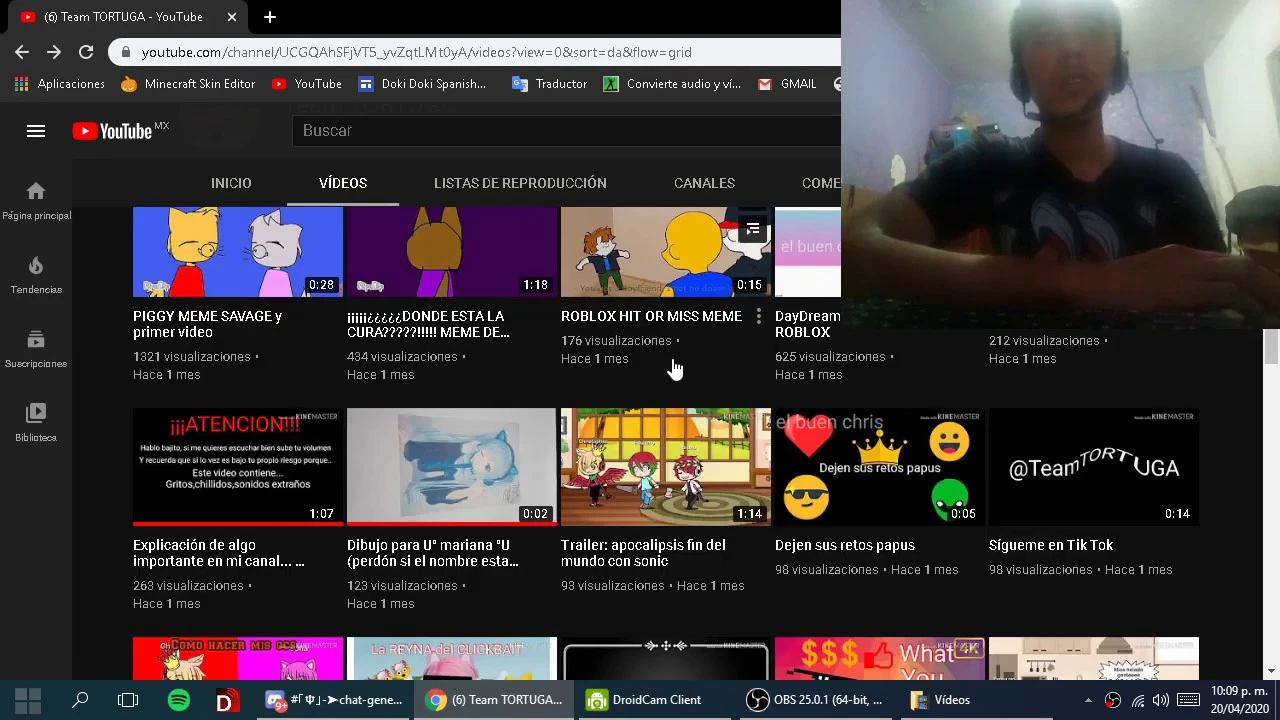Switch to Discord chat-general window
The width and height of the screenshot is (1280, 720).
pyautogui.click(x=334, y=700)
